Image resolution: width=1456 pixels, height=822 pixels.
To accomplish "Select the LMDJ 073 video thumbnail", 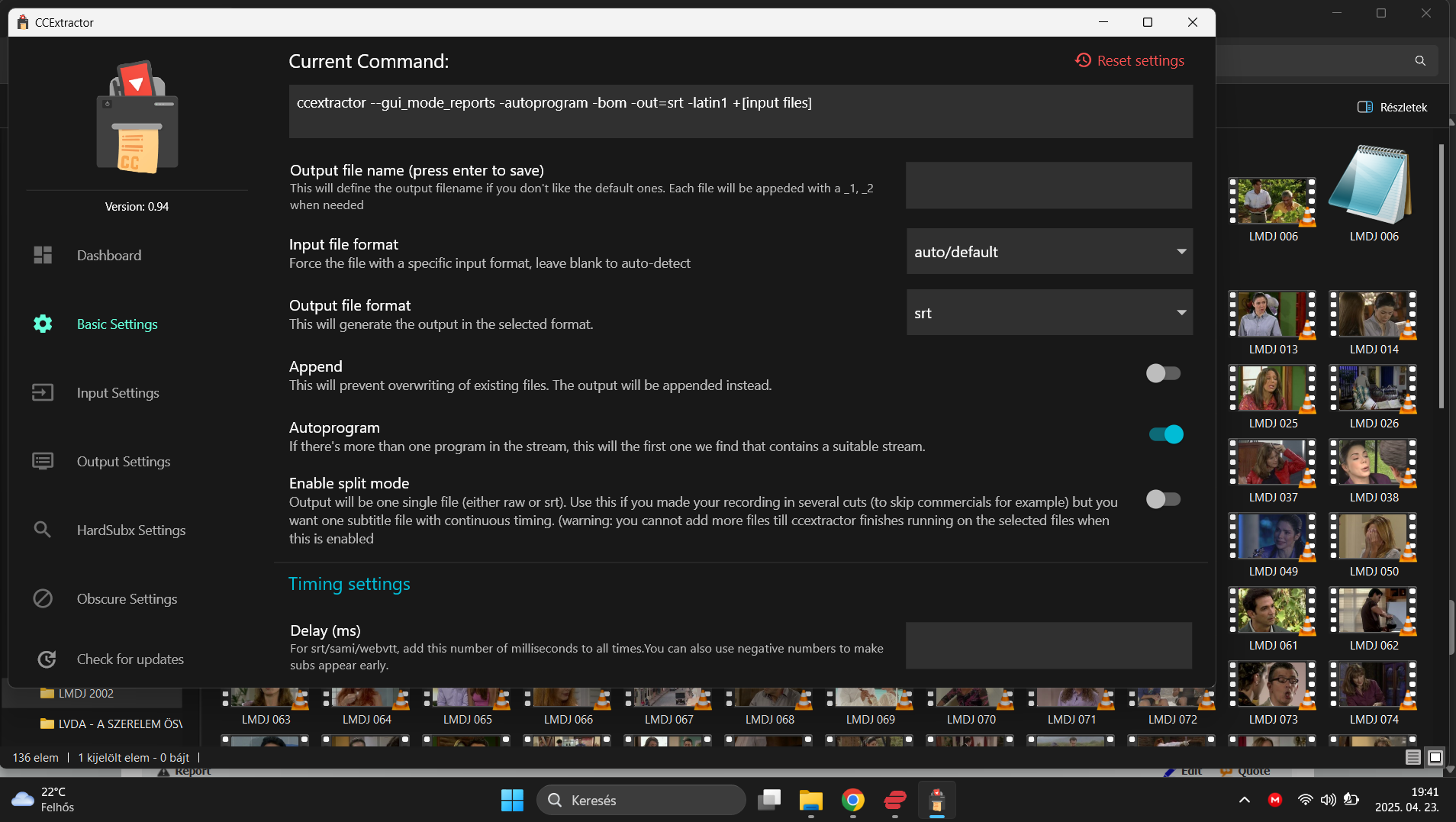I will click(1273, 684).
